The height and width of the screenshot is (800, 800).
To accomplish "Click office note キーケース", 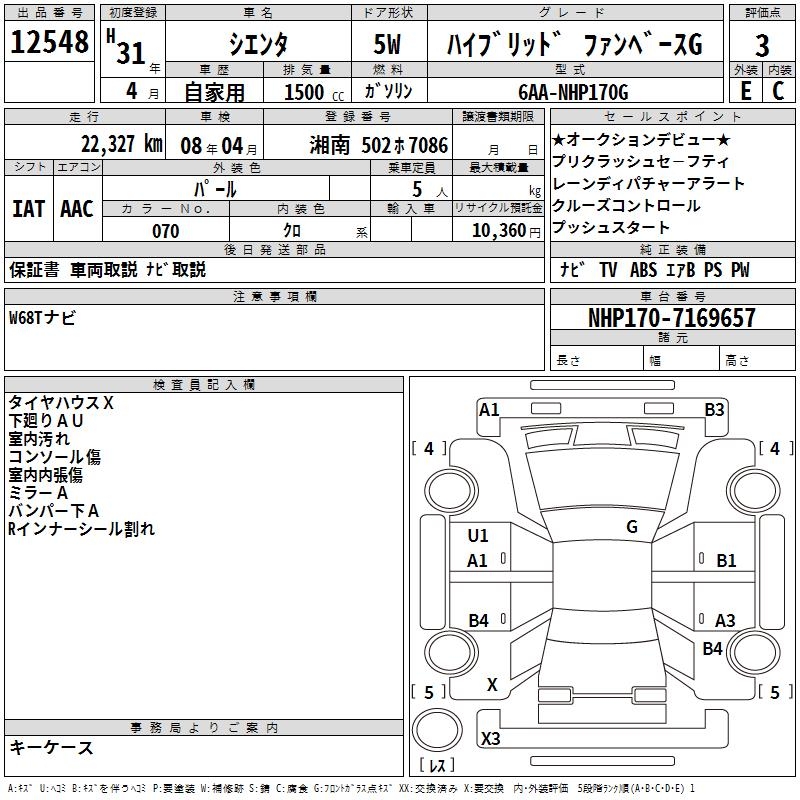I will coord(52,747).
